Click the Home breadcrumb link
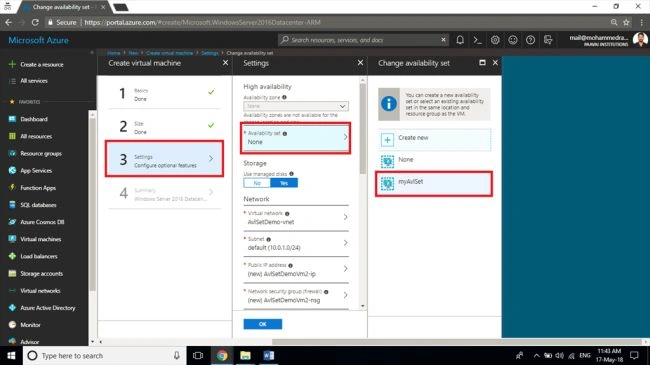Screen dimensions: 650x365 [x=114, y=53]
